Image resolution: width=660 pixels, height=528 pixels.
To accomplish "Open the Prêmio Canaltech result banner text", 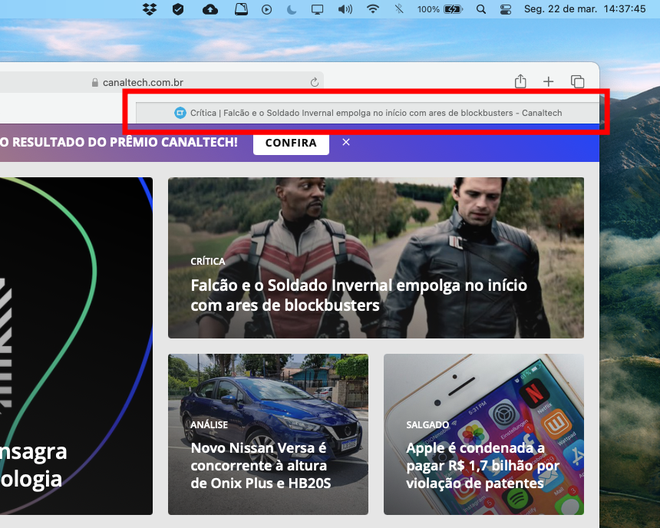I will coord(119,142).
